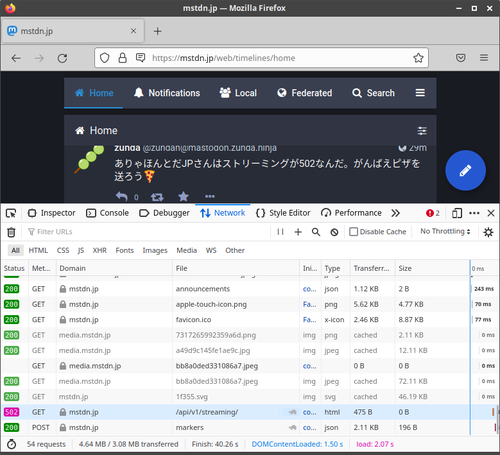Close the developer tools panel
This screenshot has height=455, width=500.
(491, 213)
